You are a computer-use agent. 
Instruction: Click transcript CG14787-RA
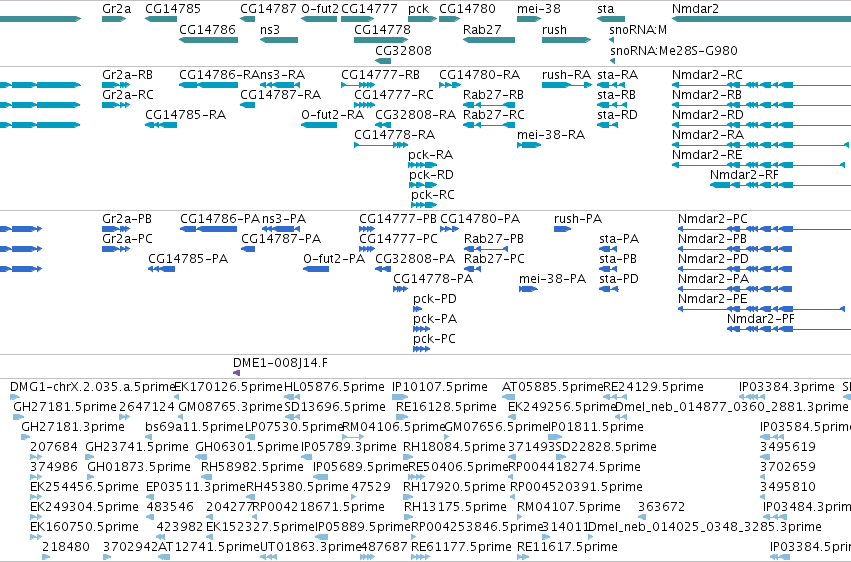pyautogui.click(x=247, y=105)
